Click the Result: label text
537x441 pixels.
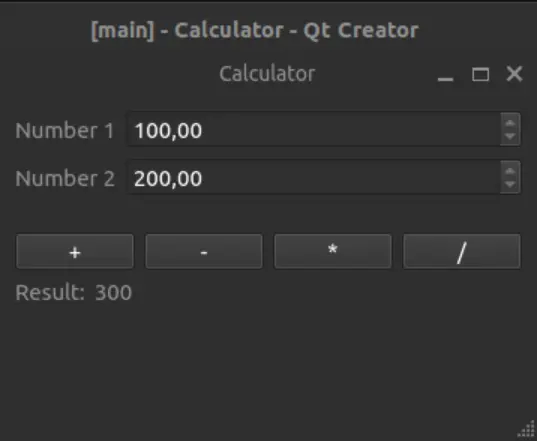click(x=50, y=292)
